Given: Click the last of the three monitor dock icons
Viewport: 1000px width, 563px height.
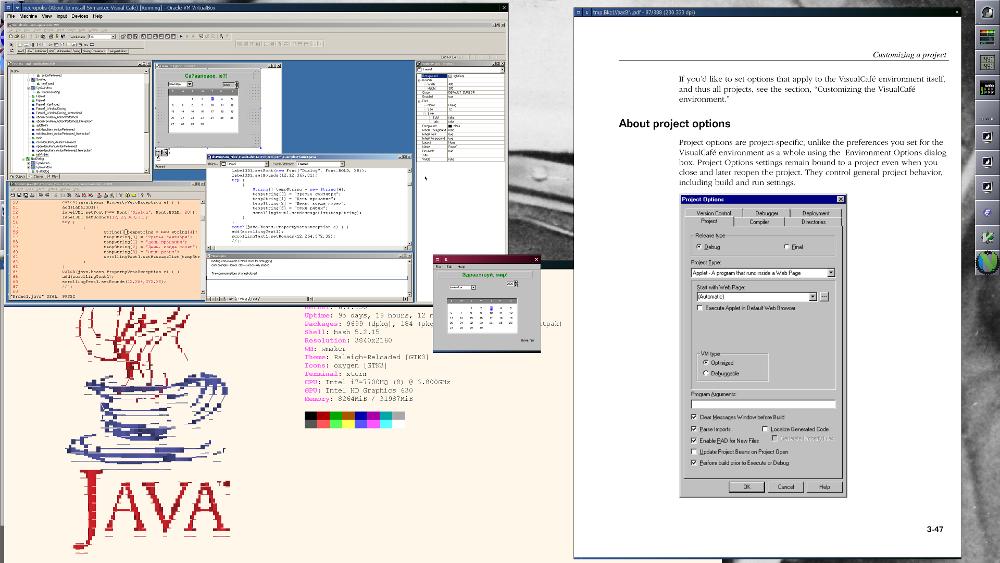Looking at the screenshot, I should click(x=987, y=187).
